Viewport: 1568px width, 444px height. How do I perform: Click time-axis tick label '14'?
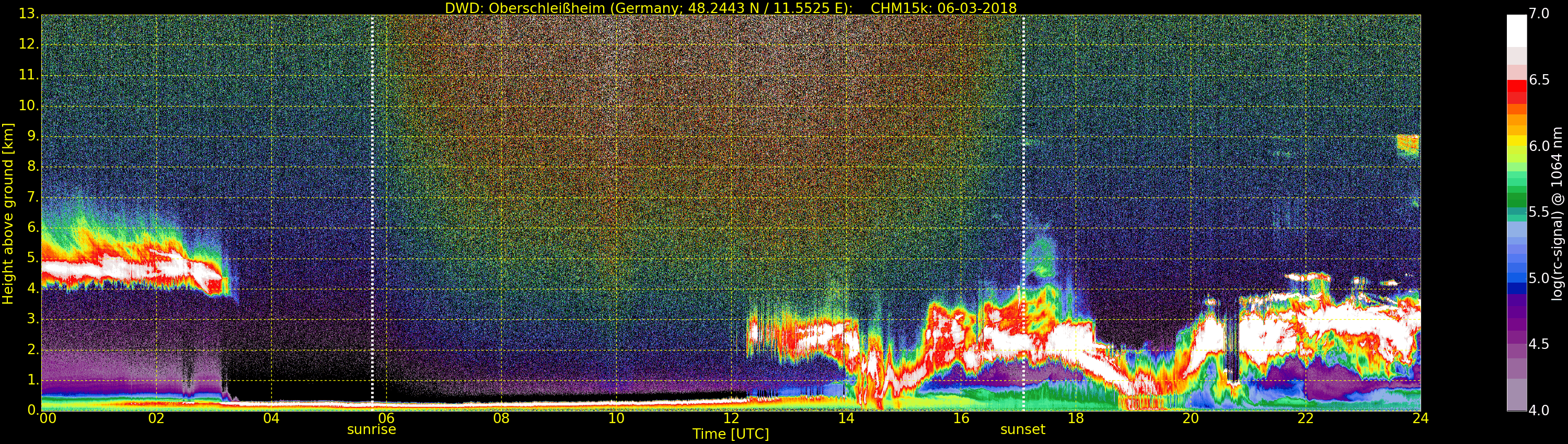(x=846, y=418)
